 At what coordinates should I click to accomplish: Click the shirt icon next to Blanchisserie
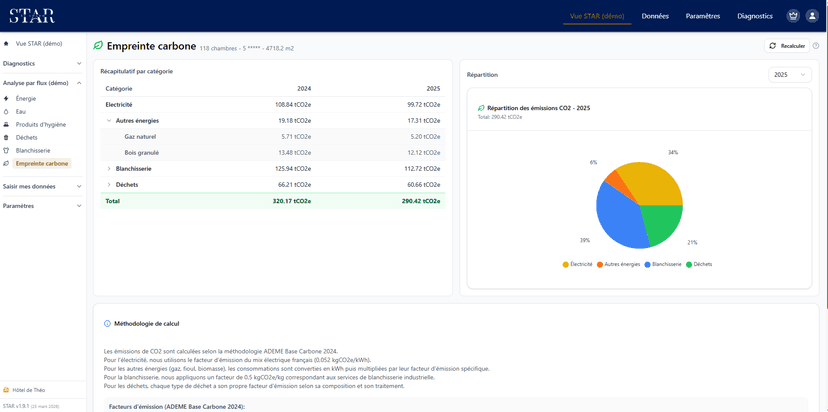[x=6, y=151]
